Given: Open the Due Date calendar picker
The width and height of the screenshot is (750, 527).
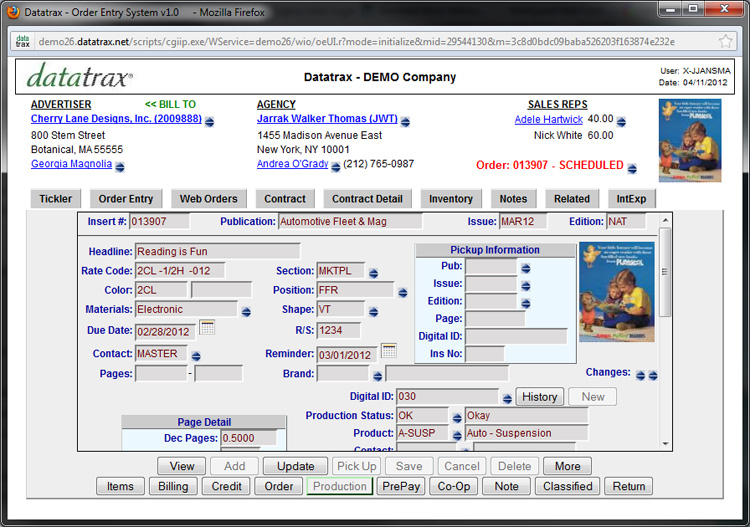Looking at the screenshot, I should click(x=207, y=328).
